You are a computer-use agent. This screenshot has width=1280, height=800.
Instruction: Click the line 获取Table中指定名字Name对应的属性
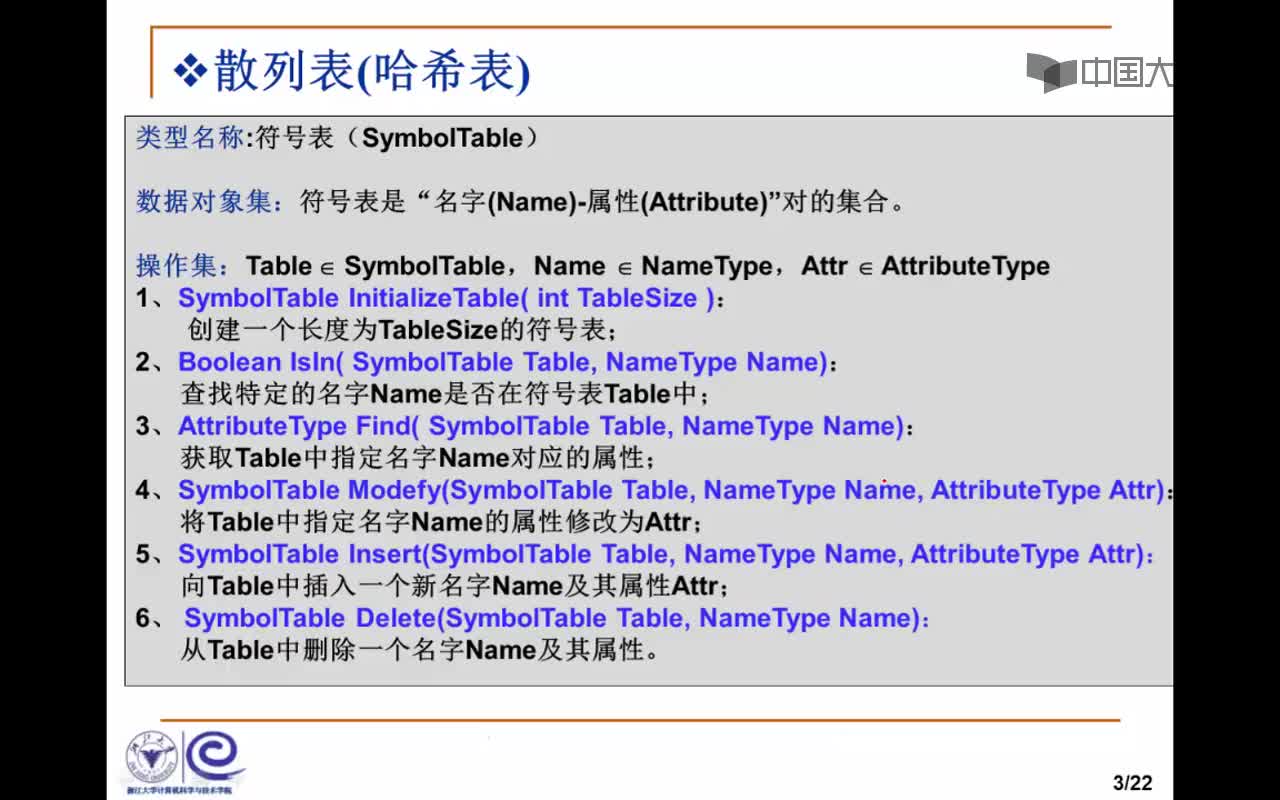(x=418, y=458)
